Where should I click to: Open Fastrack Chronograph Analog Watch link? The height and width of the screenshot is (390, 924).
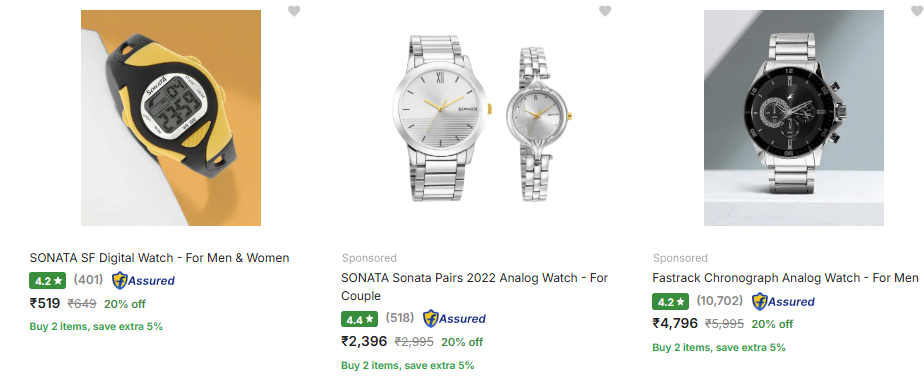[x=786, y=277]
